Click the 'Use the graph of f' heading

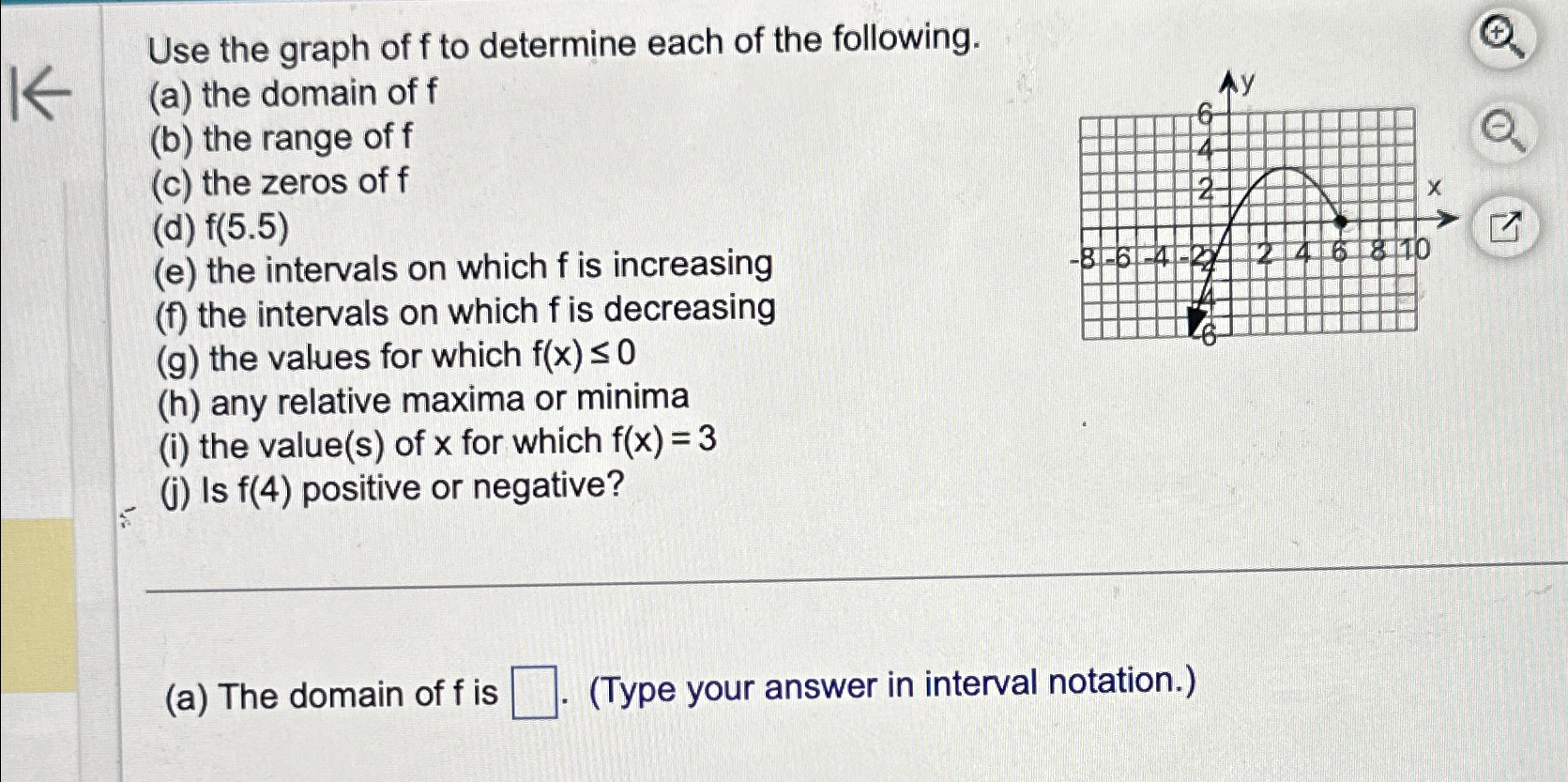click(563, 43)
